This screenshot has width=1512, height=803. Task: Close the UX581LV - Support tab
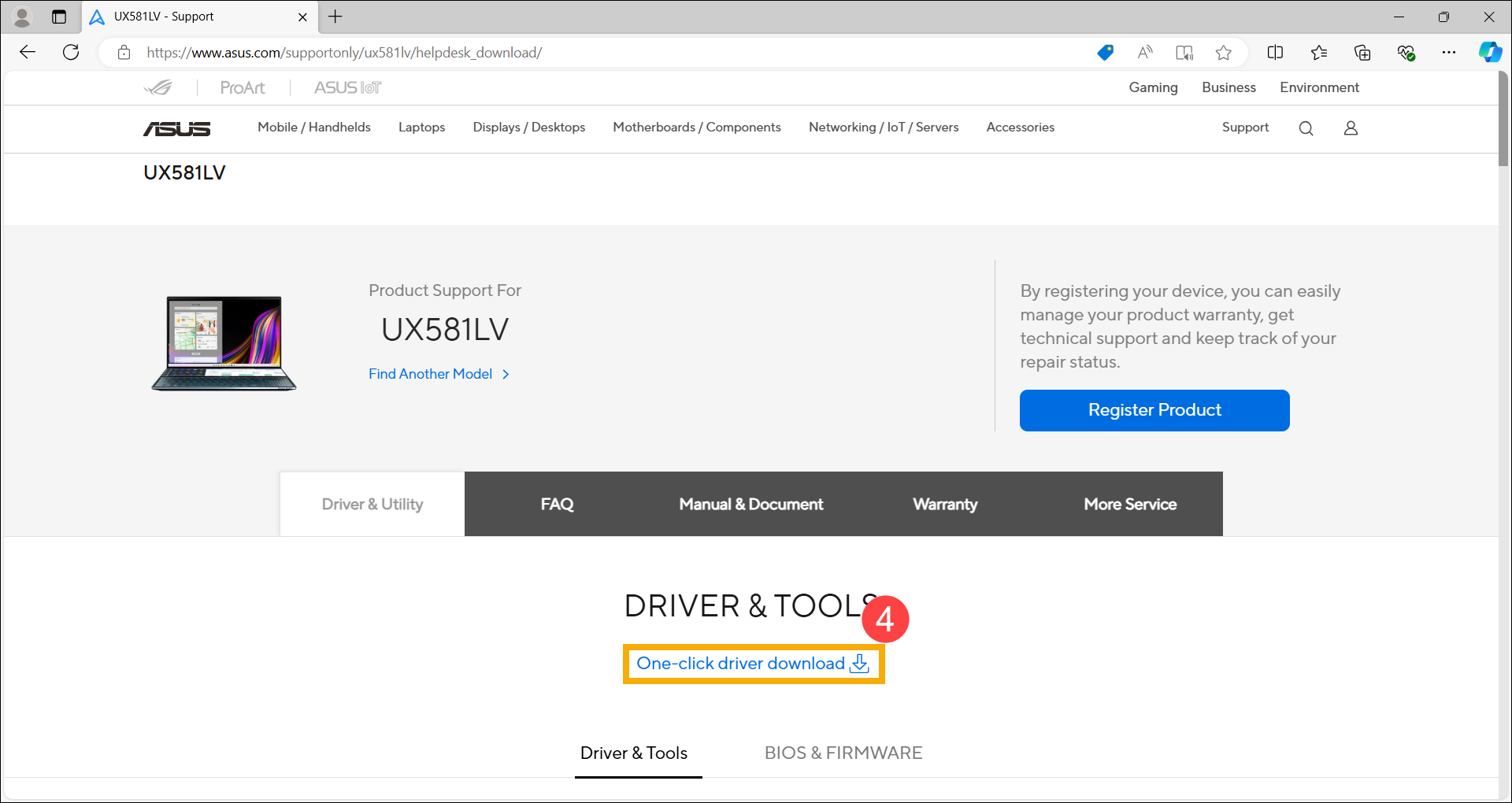click(302, 17)
